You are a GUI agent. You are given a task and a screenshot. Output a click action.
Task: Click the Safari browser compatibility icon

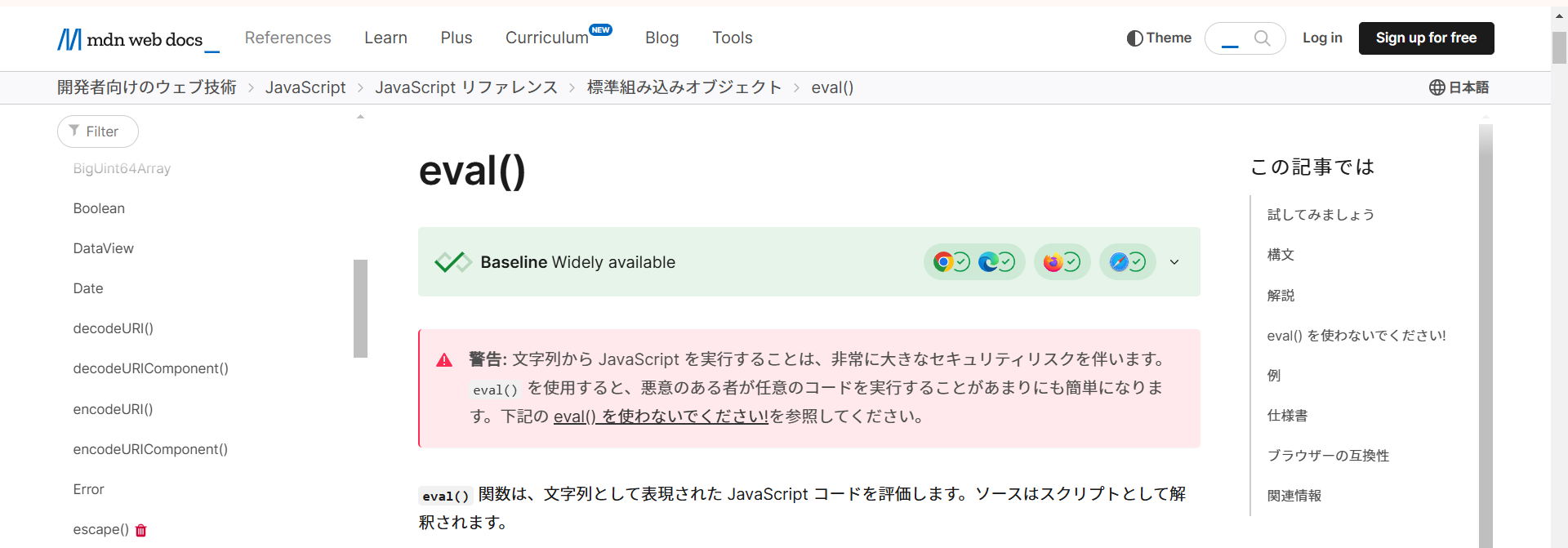1119,262
